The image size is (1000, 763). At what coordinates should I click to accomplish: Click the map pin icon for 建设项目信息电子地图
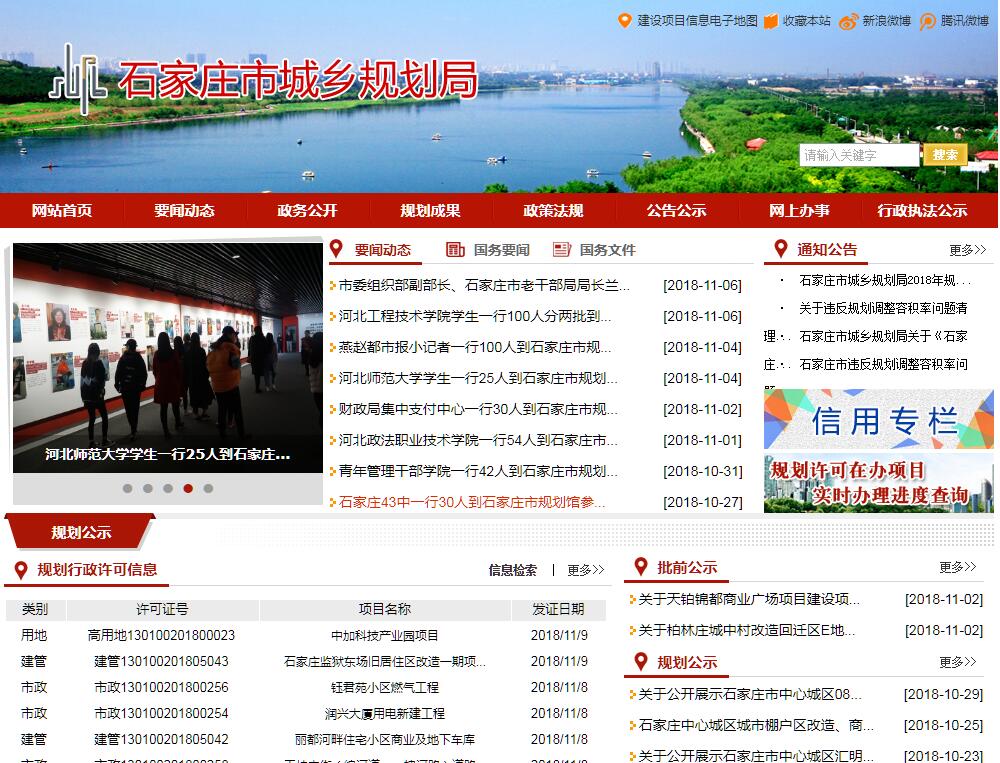tap(625, 21)
